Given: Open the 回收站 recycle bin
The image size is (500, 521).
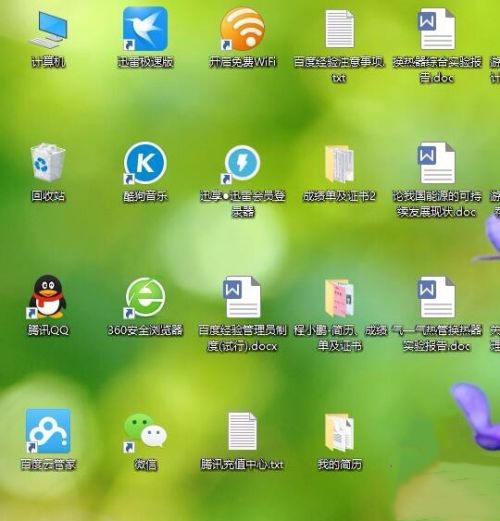Looking at the screenshot, I should (x=48, y=162).
